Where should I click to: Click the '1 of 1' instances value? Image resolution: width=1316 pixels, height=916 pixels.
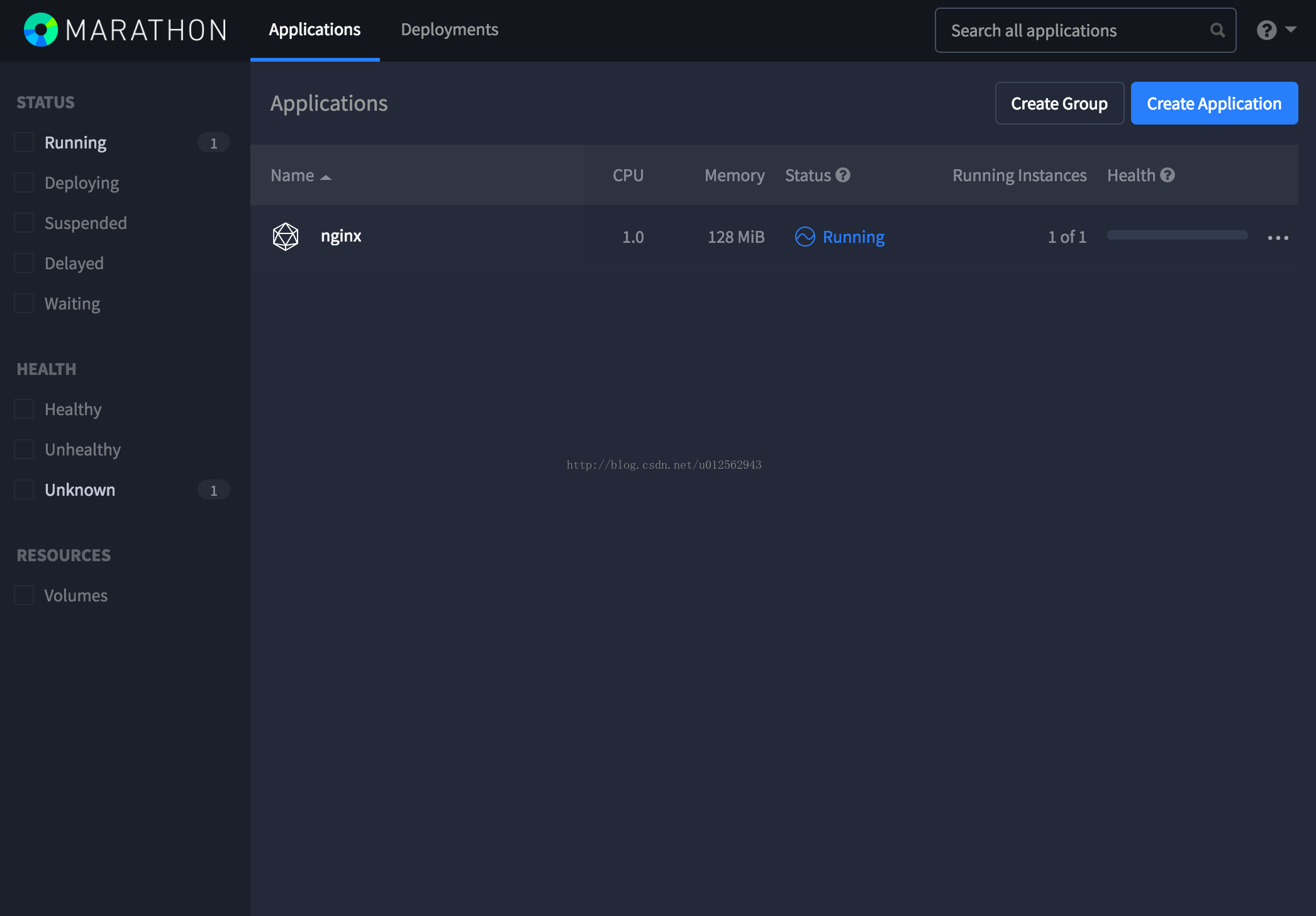click(x=1067, y=237)
